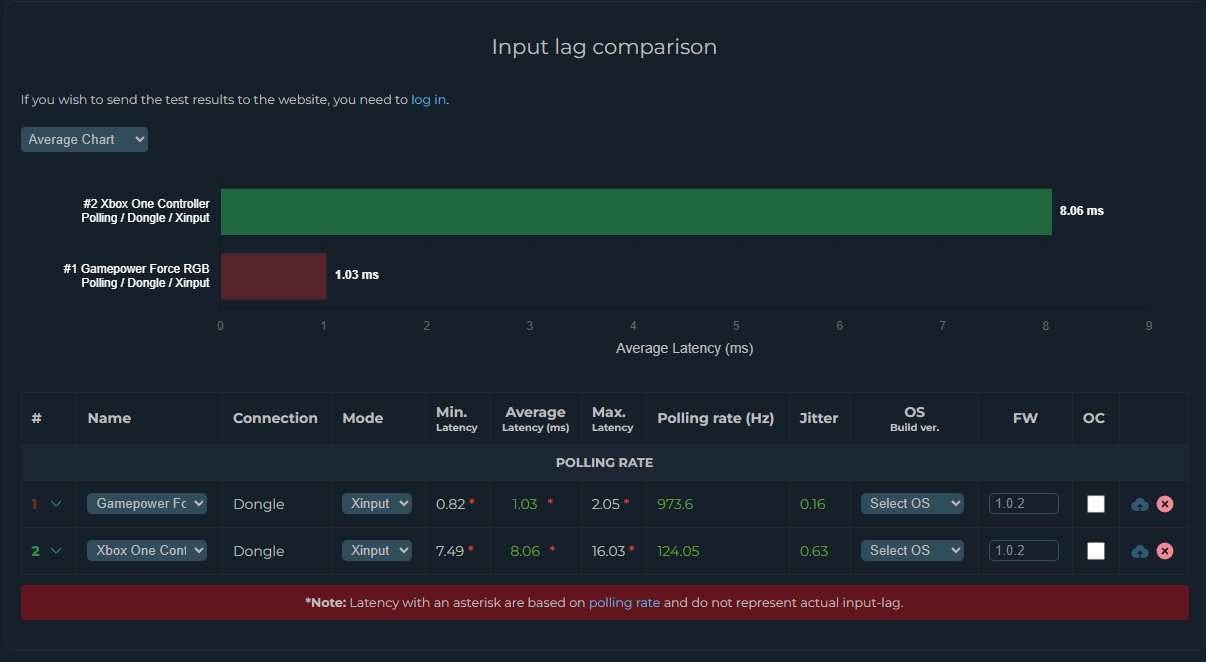Tick the OC checkbox for Xbox One row
1206x662 pixels.
[1096, 551]
